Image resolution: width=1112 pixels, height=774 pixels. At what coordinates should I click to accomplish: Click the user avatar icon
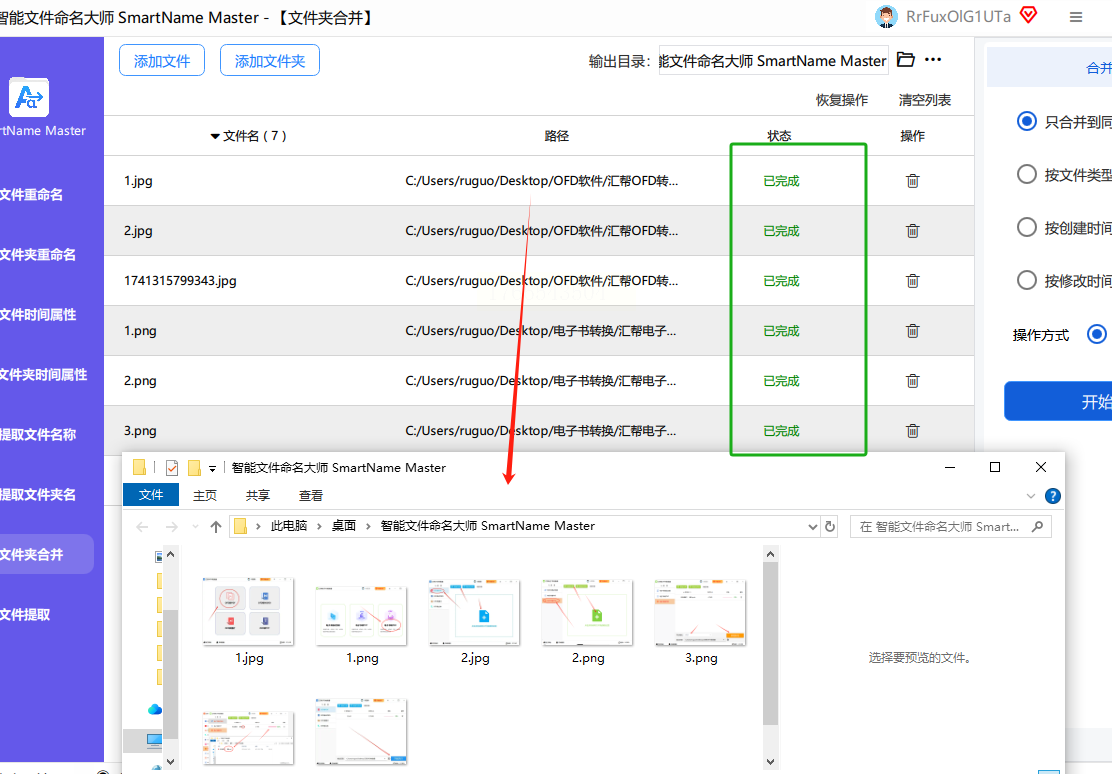(x=886, y=16)
